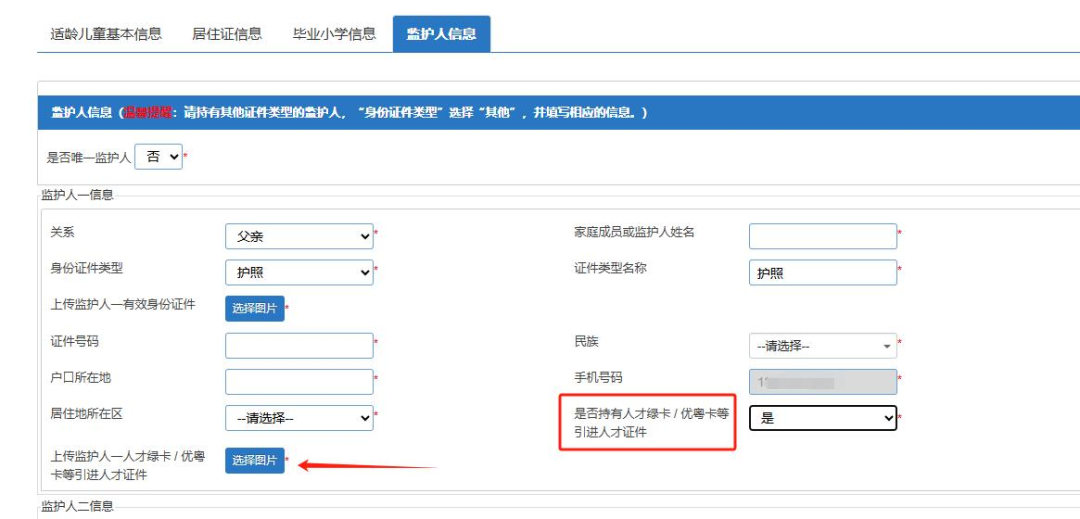Click the greyed 手机号码 field
Viewport: 1080px width, 519px height.
click(823, 382)
